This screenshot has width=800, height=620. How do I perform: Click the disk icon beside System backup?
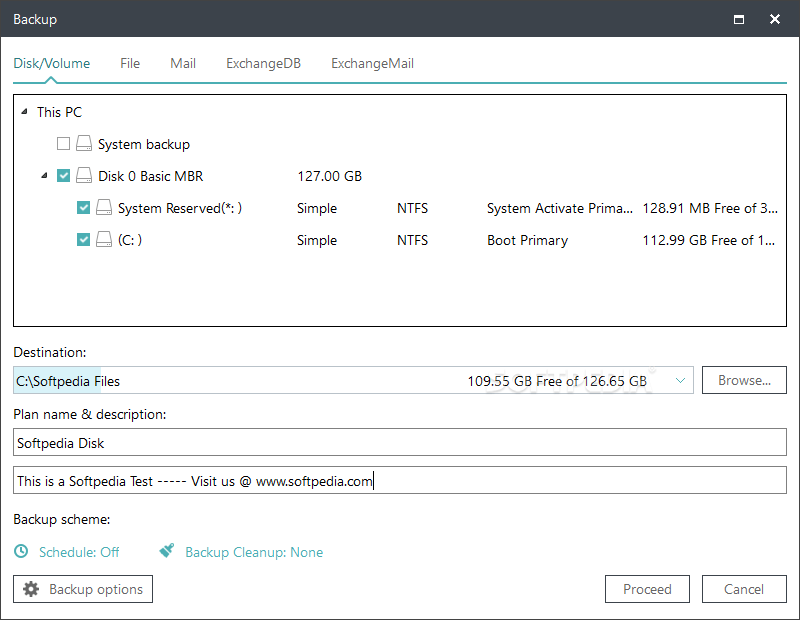pos(84,143)
